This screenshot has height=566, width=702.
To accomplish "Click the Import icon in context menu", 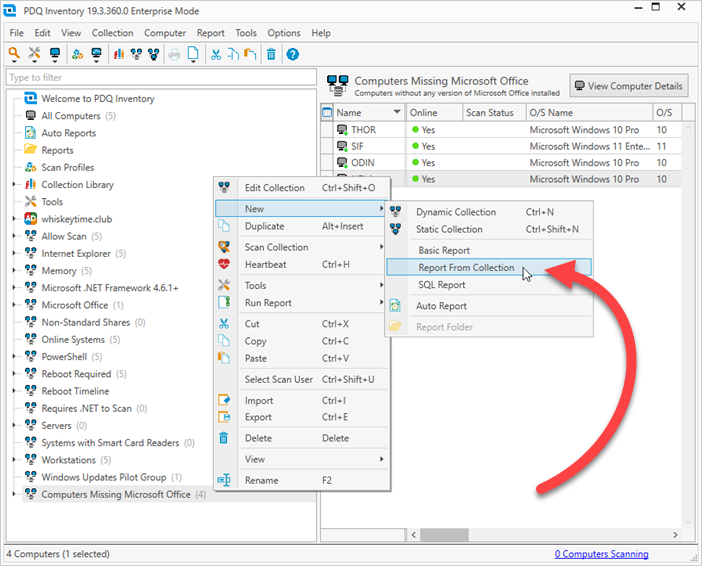I will [x=224, y=400].
